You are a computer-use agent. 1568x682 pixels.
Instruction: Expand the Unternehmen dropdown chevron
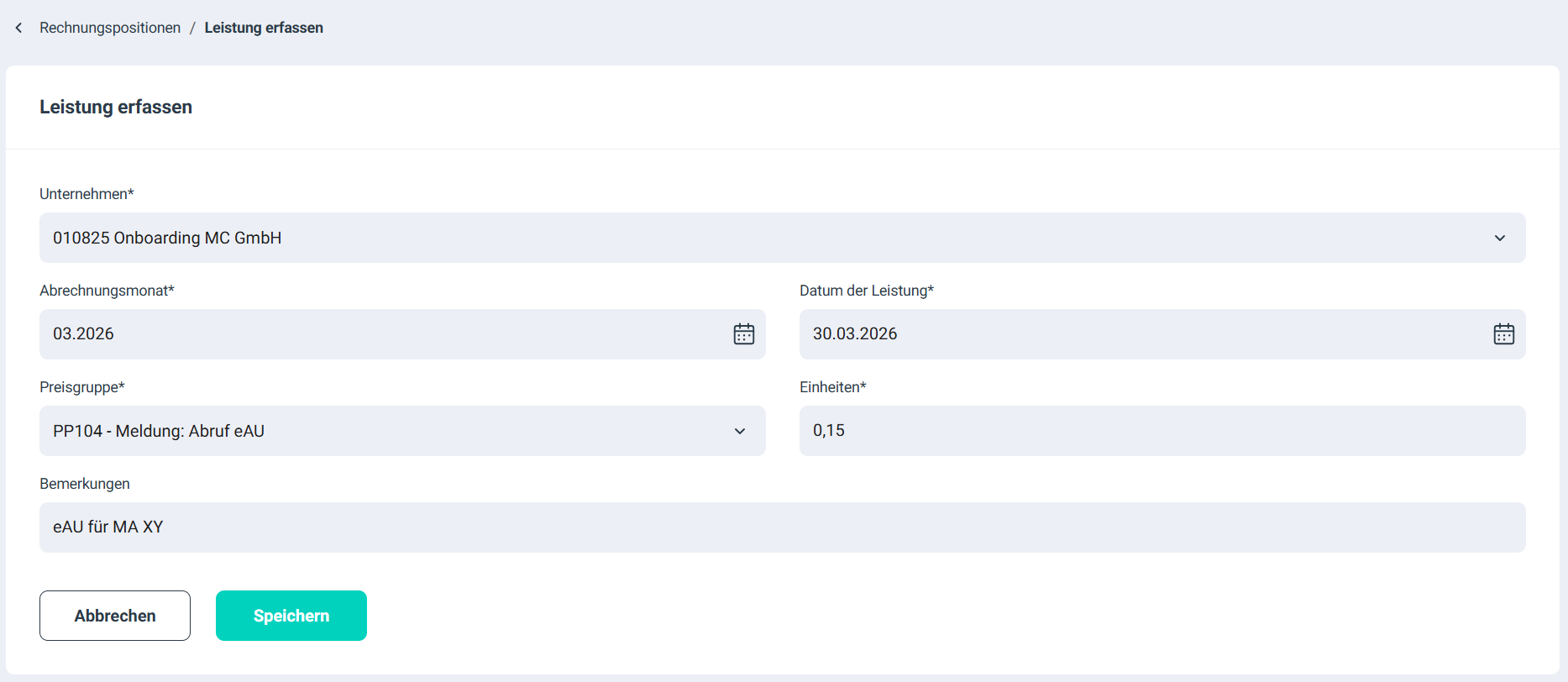coord(1499,239)
